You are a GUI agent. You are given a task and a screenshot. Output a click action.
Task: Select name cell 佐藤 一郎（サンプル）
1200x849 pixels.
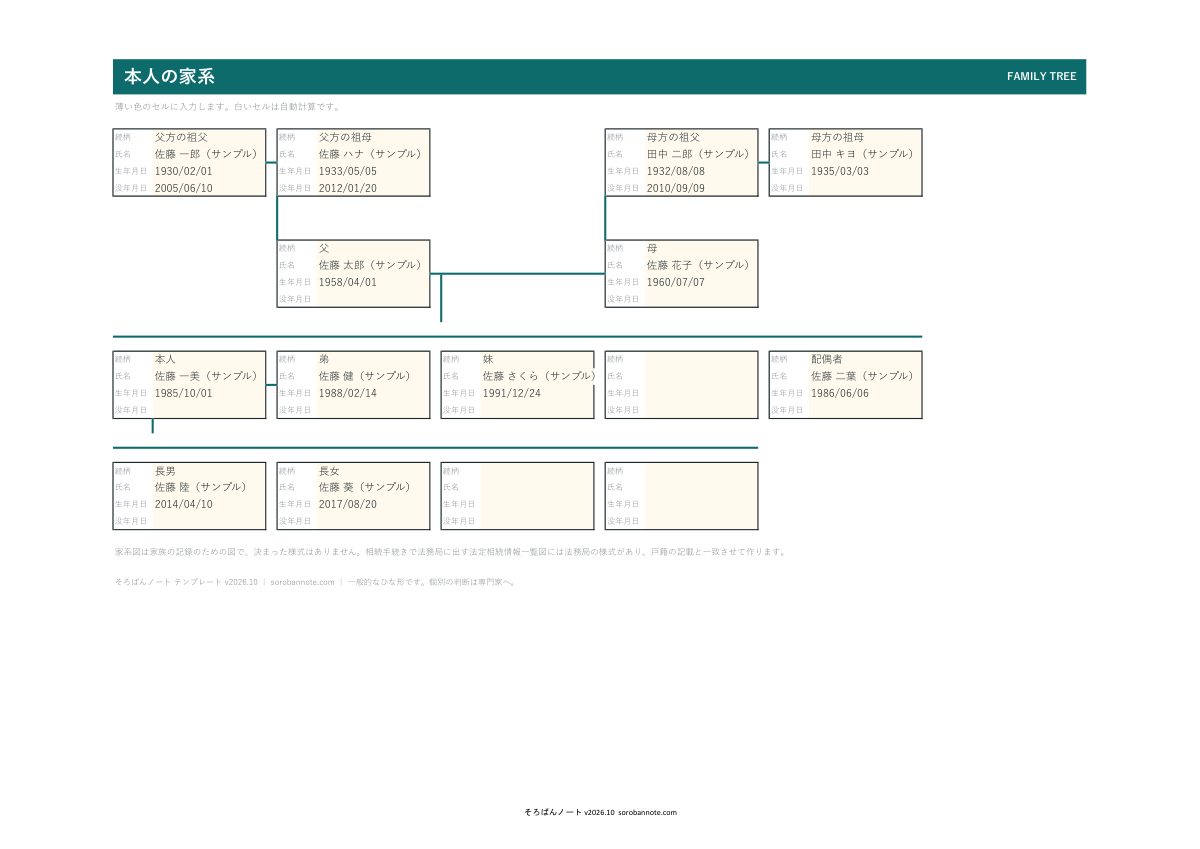pos(209,154)
